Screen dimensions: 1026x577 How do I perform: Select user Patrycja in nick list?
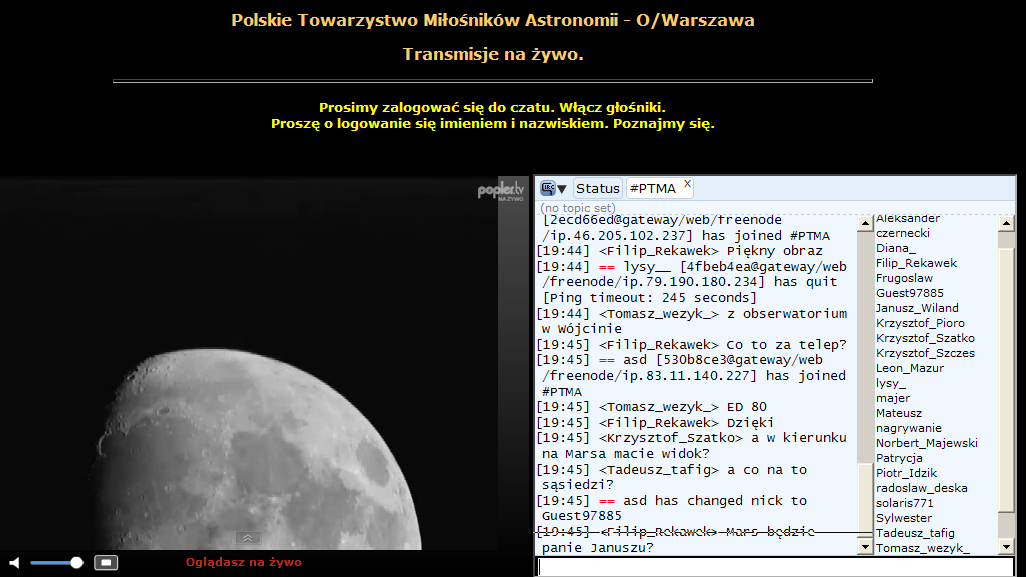899,459
